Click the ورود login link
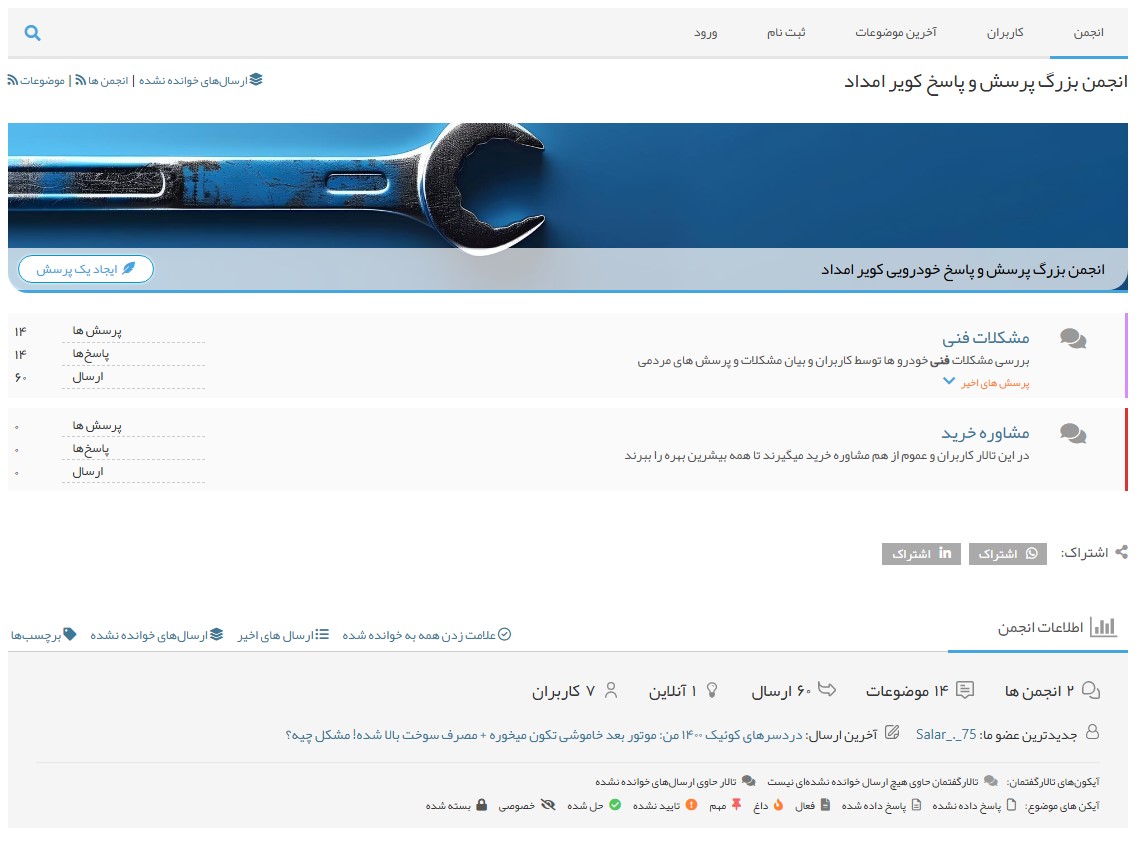Screen dimensions: 1145x843 (x=705, y=33)
